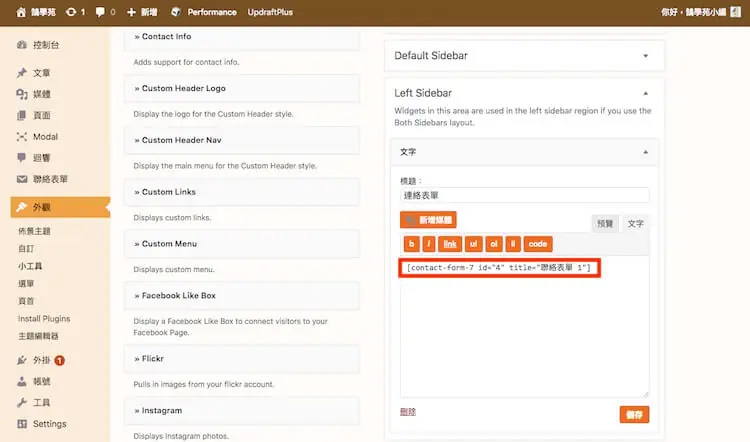This screenshot has height=442, width=750.
Task: Click the plugin update count badge
Action: tap(59, 360)
